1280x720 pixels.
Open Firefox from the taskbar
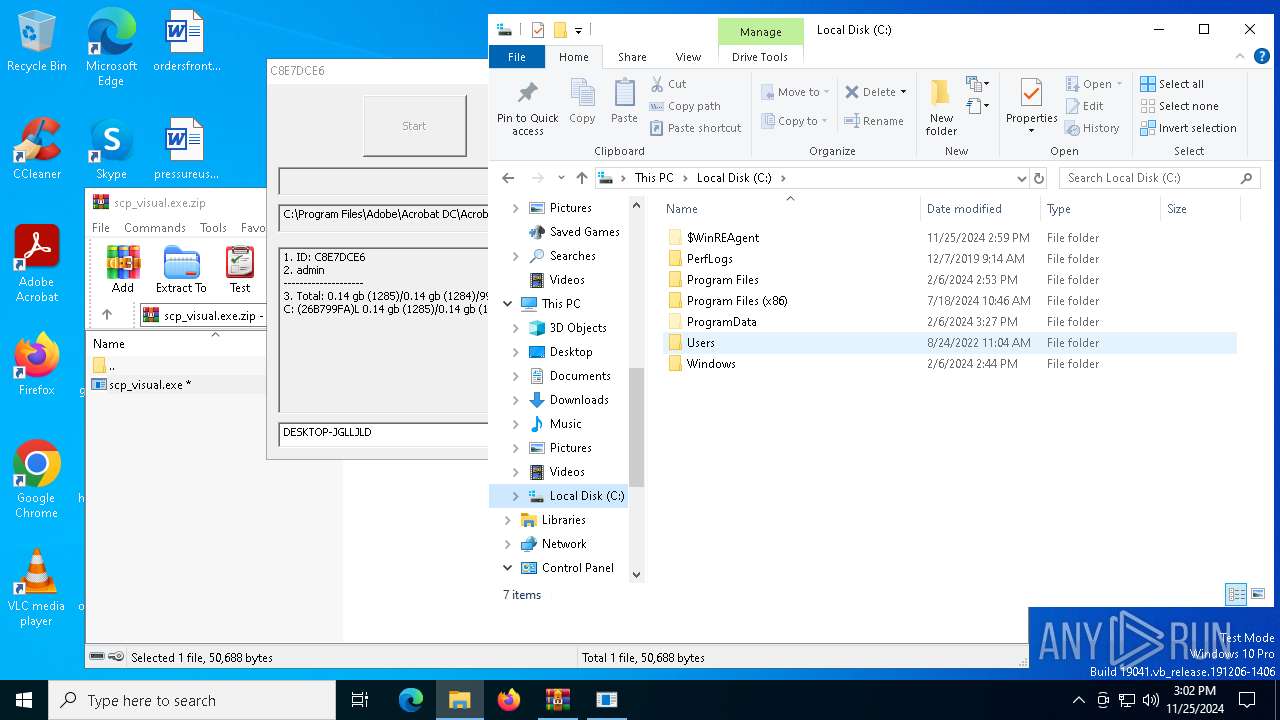tap(509, 700)
